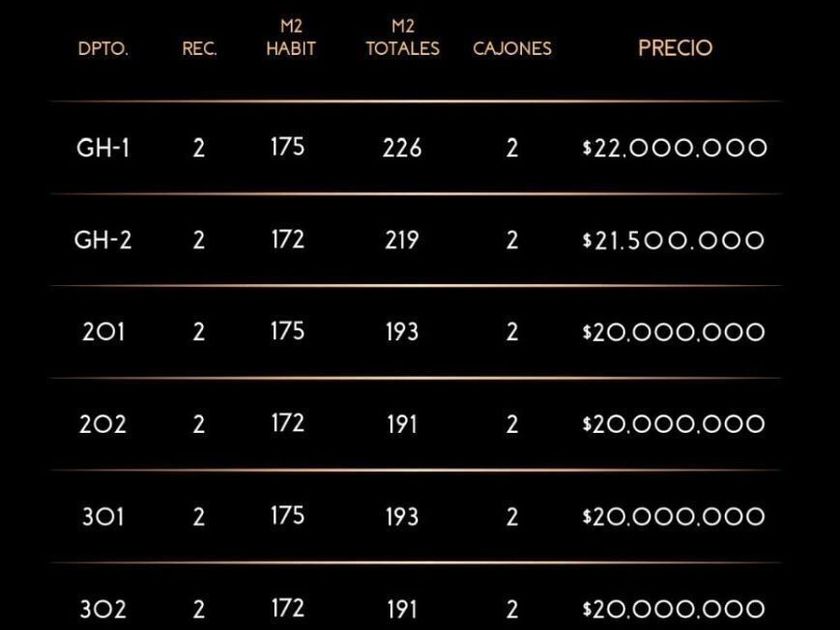The height and width of the screenshot is (630, 840).
Task: Click the M2 TOTALES column header
Action: coord(403,38)
